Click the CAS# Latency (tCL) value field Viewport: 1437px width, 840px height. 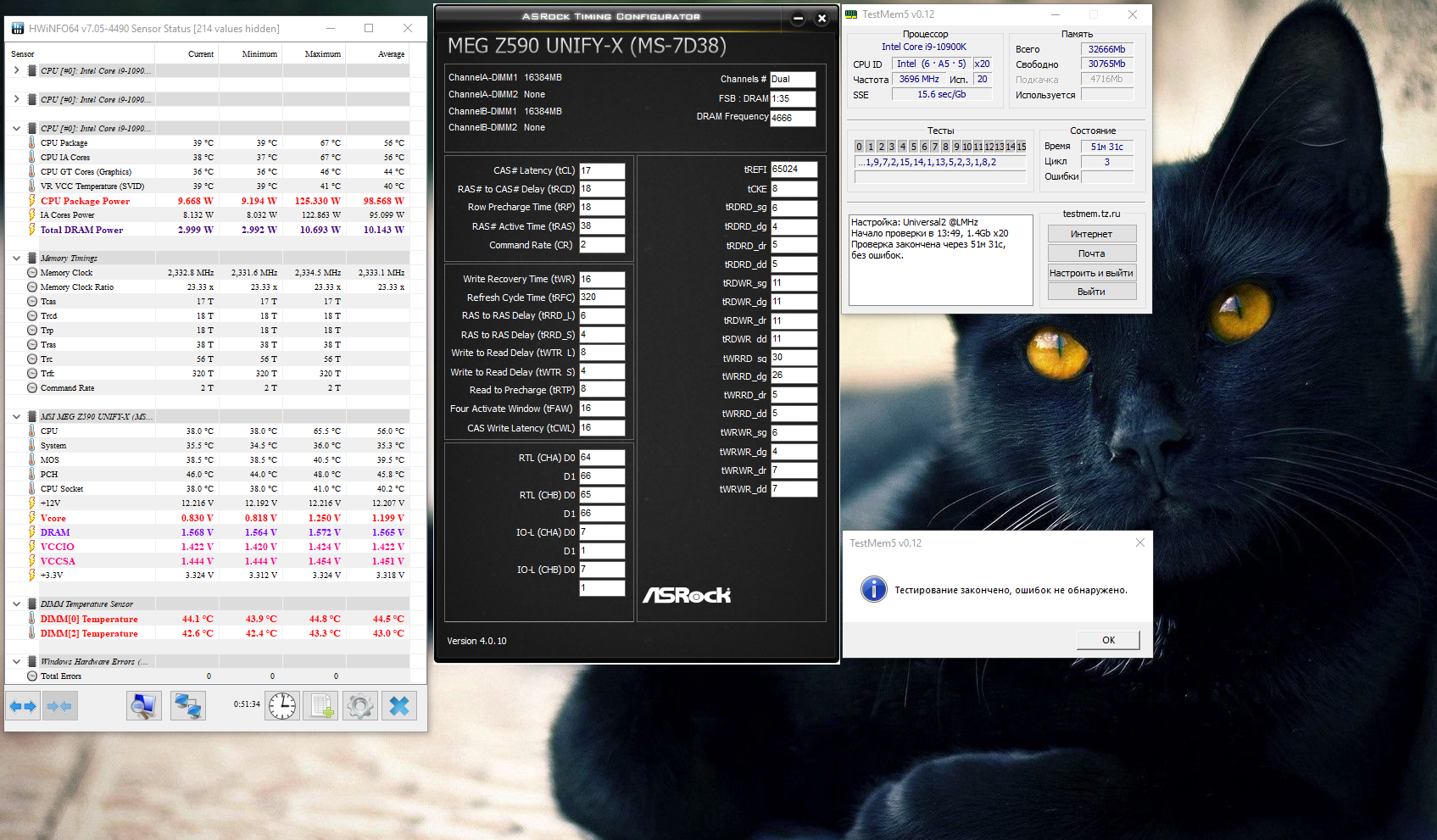click(x=602, y=170)
